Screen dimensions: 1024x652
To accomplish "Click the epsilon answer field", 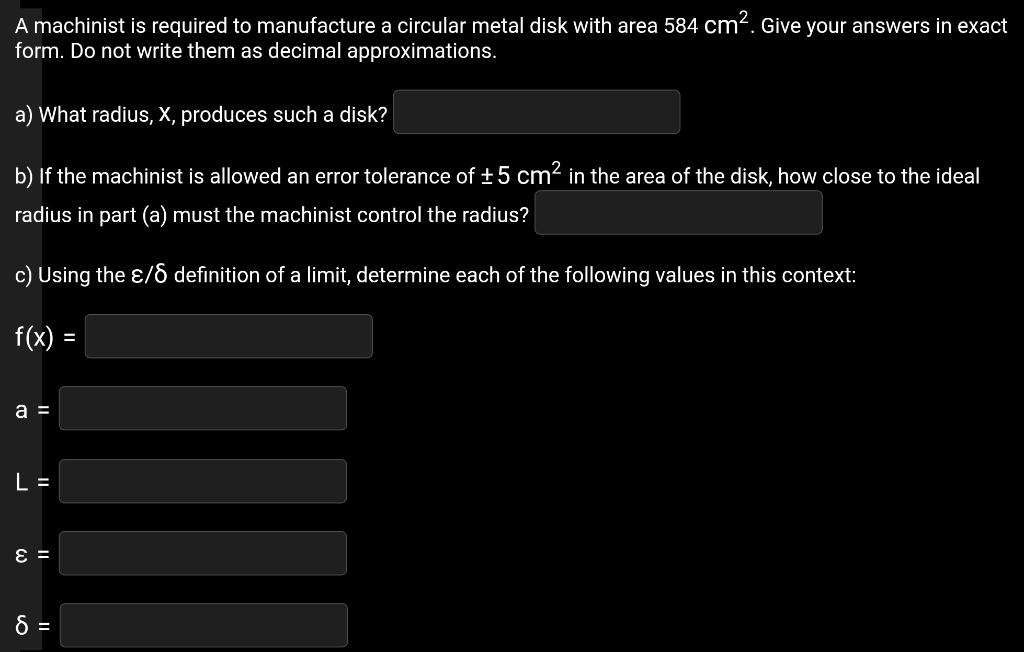I will (202, 553).
